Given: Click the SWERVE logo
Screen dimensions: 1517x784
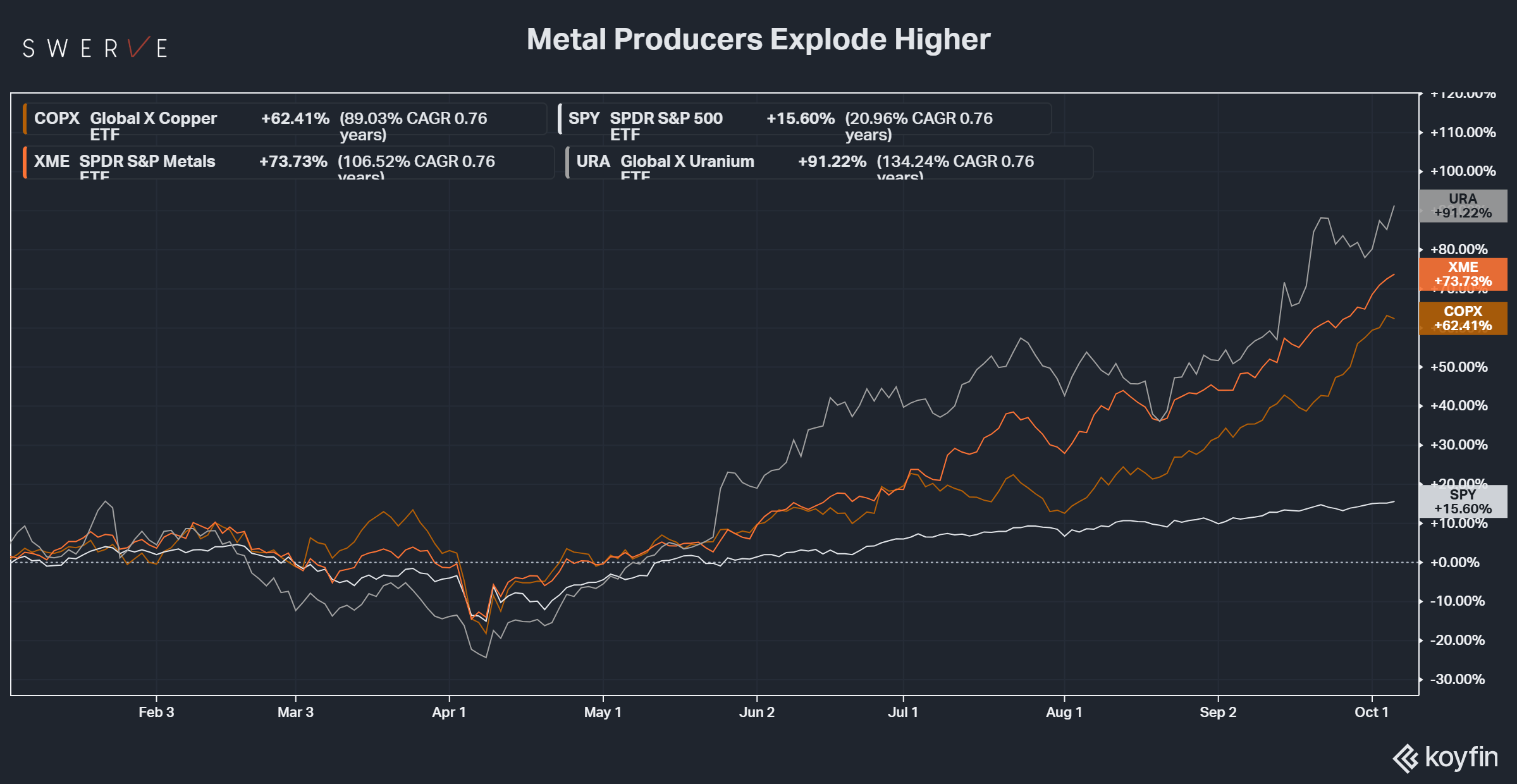Looking at the screenshot, I should (95, 48).
